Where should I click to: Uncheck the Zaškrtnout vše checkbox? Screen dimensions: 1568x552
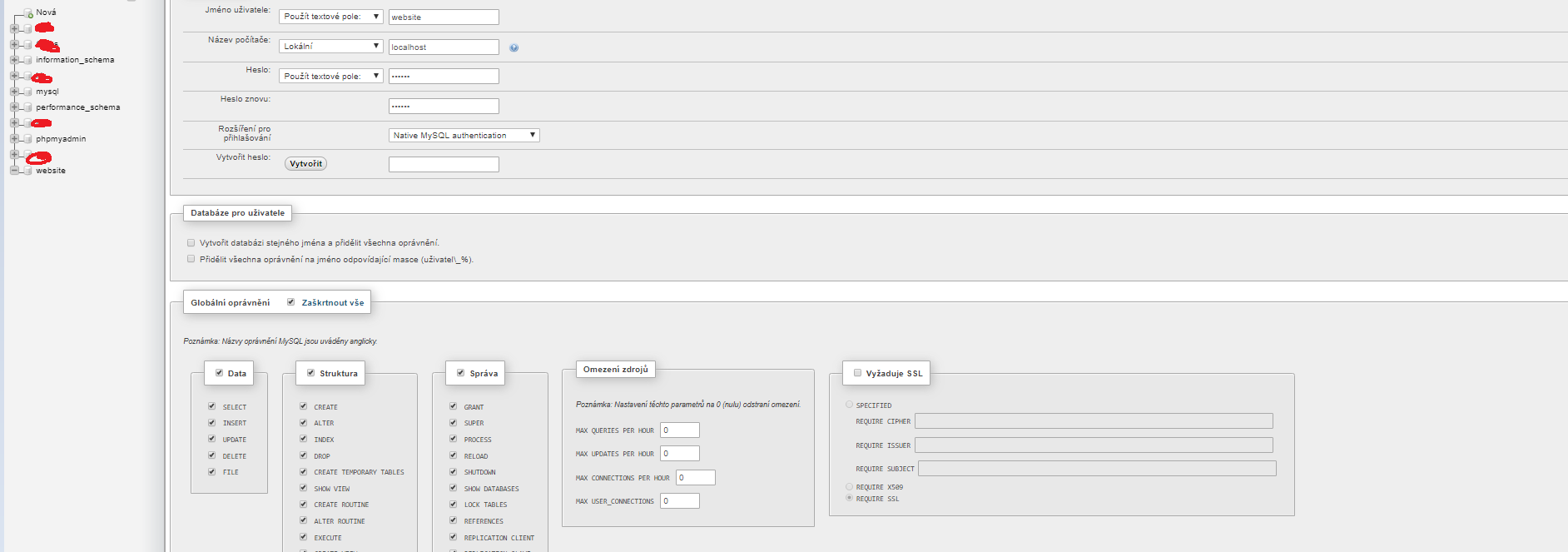pyautogui.click(x=290, y=302)
